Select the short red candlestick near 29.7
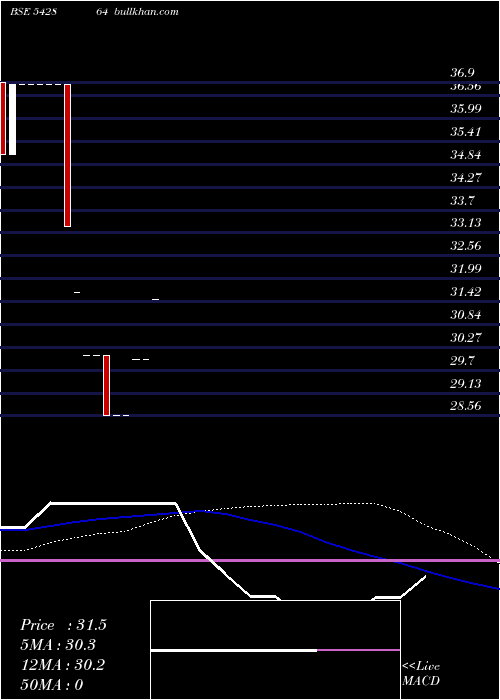 [x=106, y=385]
